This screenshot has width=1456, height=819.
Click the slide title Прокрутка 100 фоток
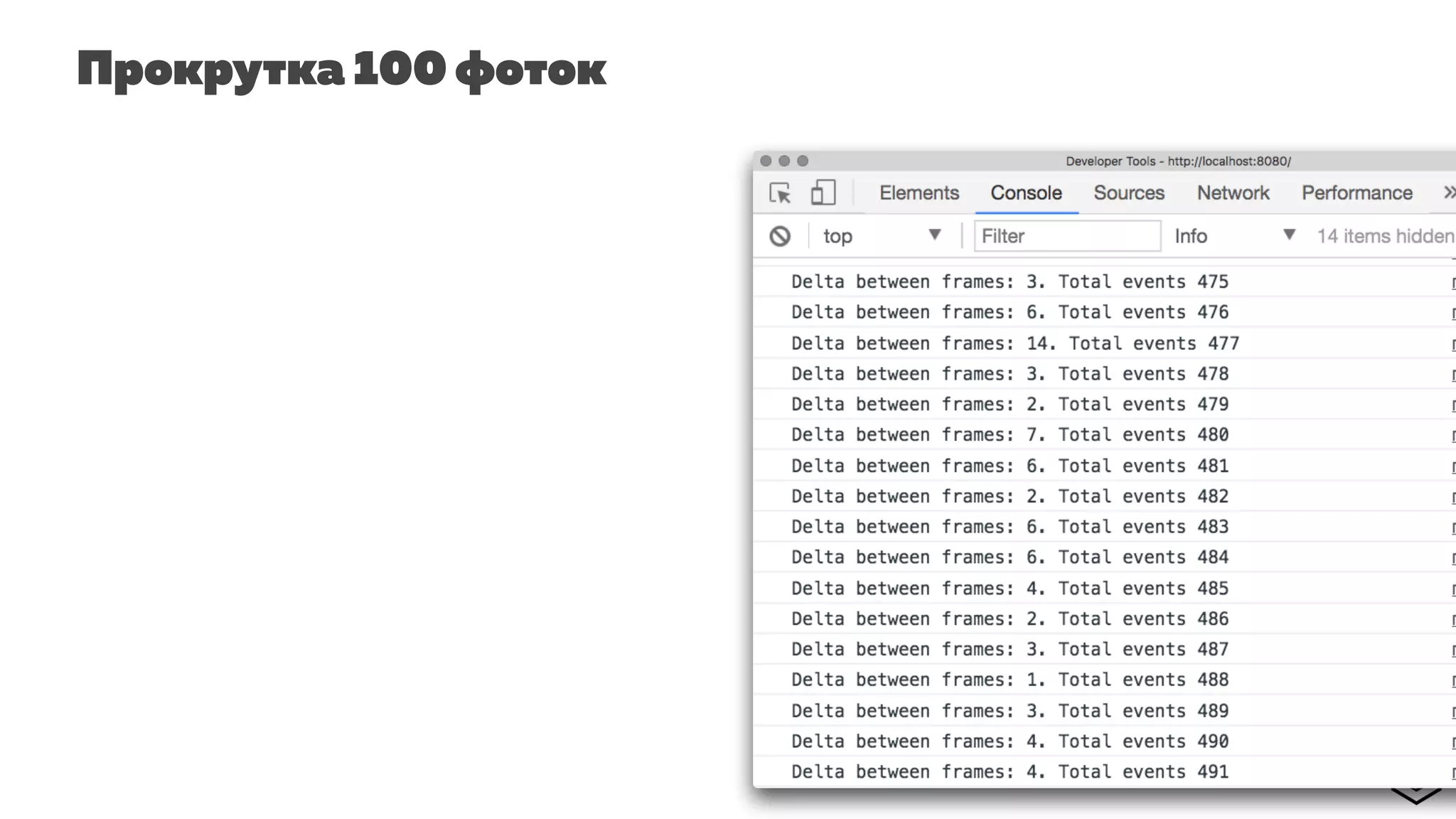(x=342, y=70)
